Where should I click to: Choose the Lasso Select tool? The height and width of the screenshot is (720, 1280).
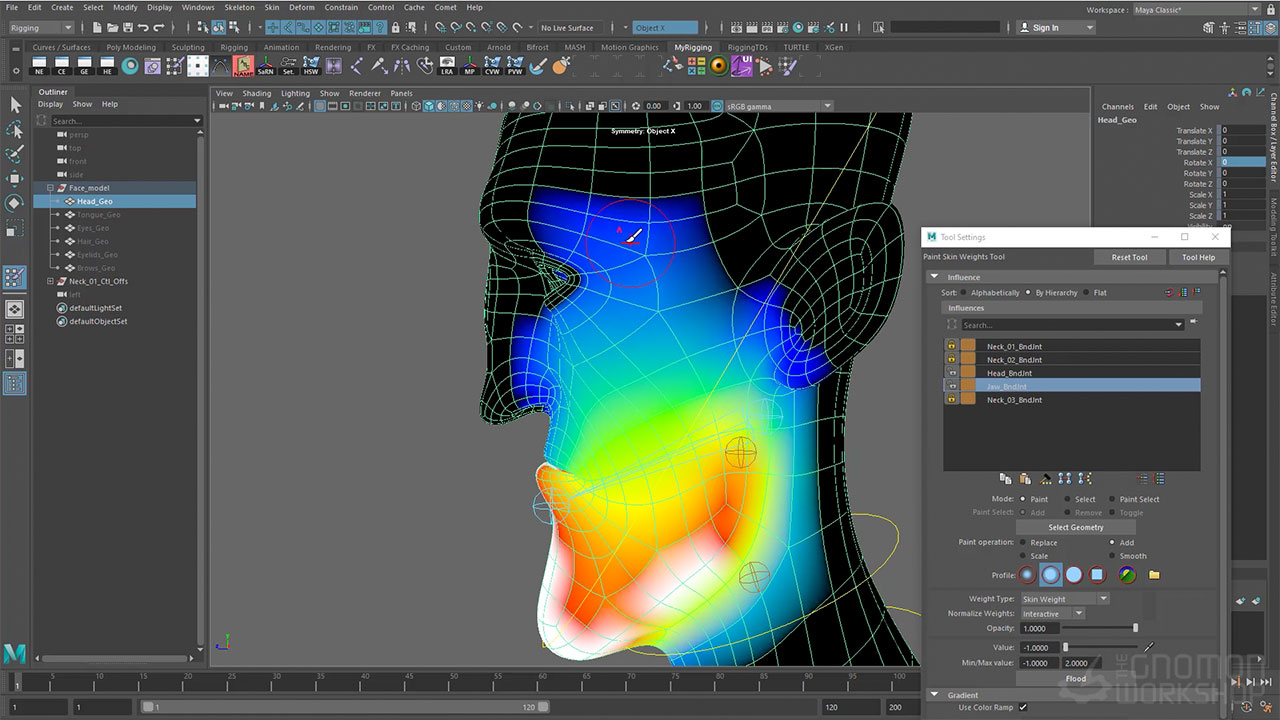(x=15, y=130)
